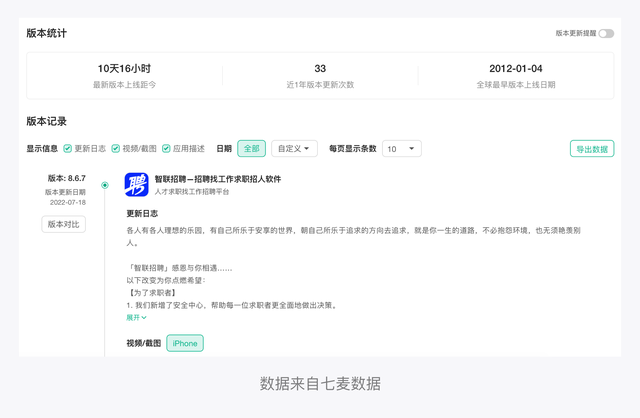Click the 版本统计 heading
The image size is (640, 418).
click(x=47, y=33)
